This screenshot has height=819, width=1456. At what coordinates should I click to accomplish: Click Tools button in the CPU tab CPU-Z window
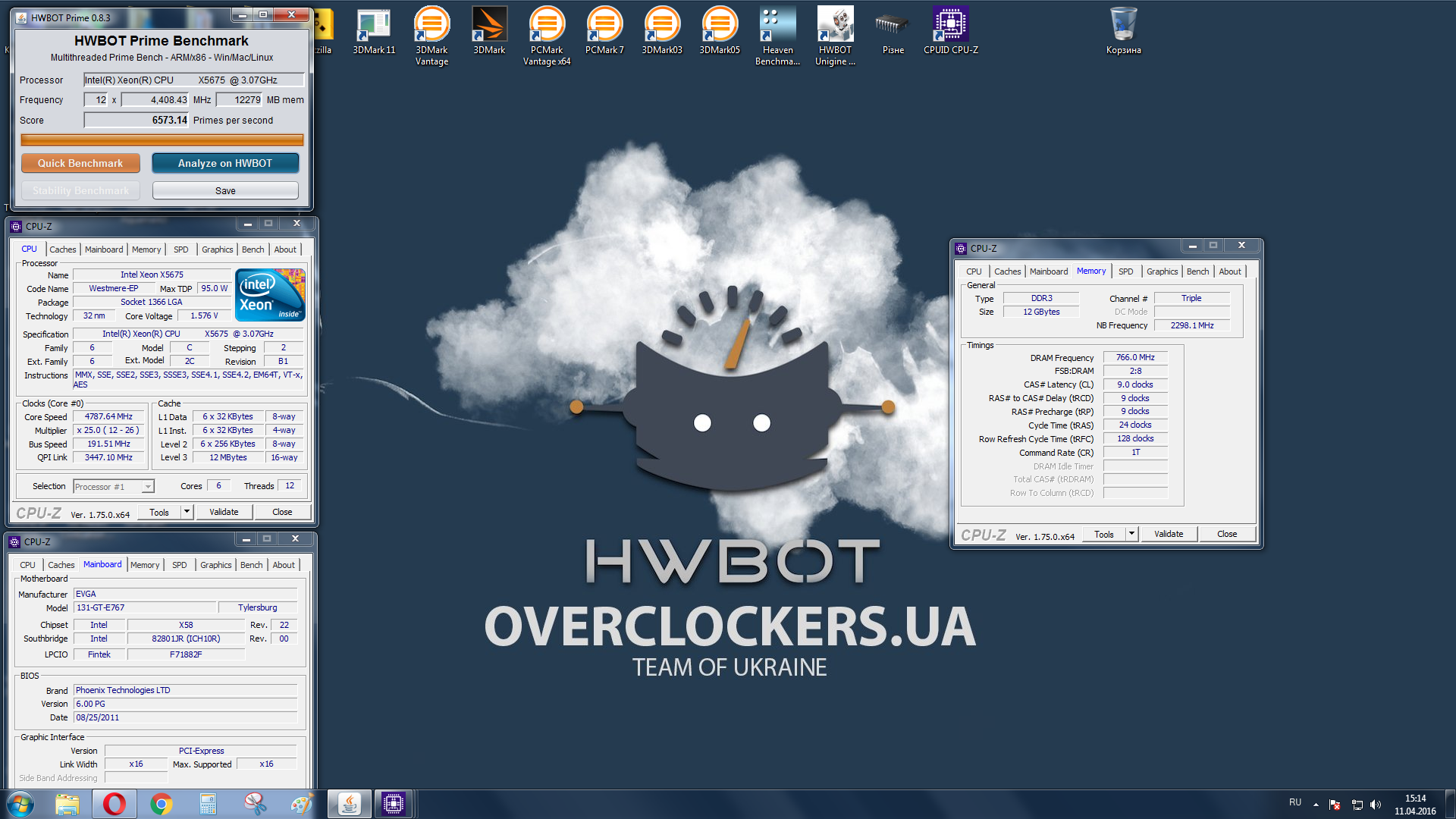click(x=159, y=512)
